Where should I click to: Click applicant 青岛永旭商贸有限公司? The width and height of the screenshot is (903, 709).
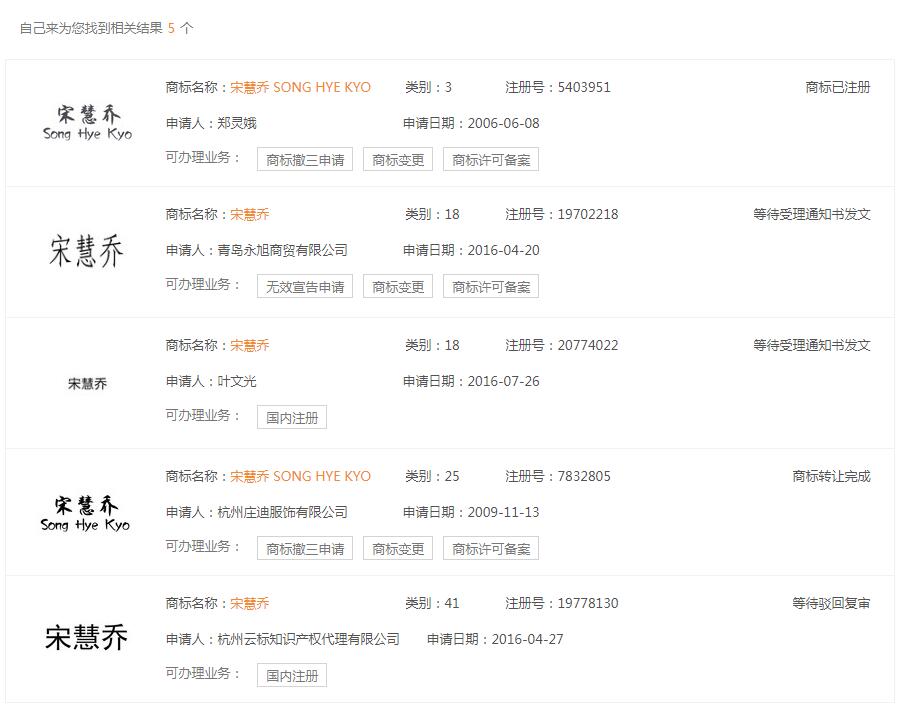tap(282, 250)
